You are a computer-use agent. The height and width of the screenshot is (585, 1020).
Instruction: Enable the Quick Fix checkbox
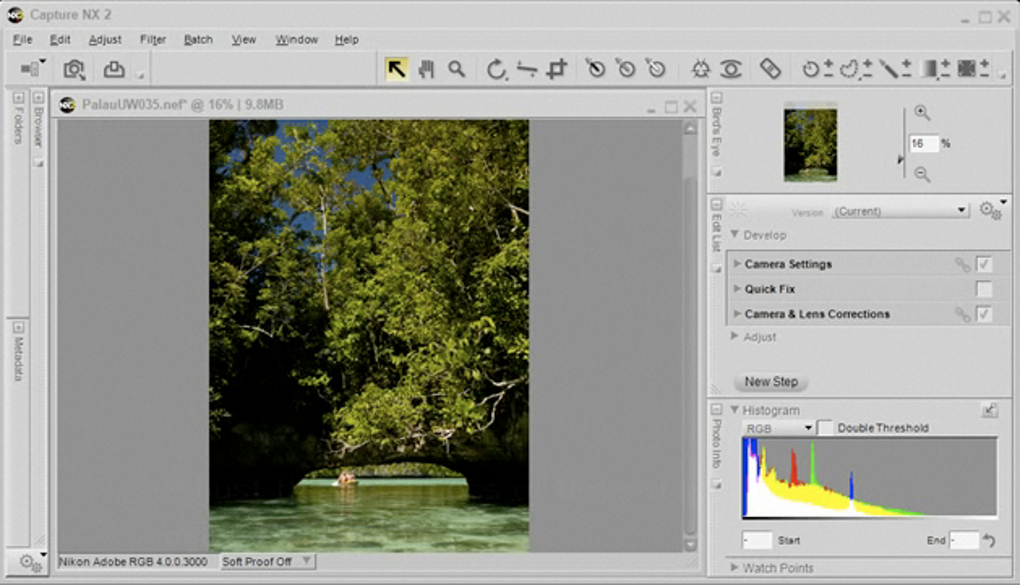(984, 289)
